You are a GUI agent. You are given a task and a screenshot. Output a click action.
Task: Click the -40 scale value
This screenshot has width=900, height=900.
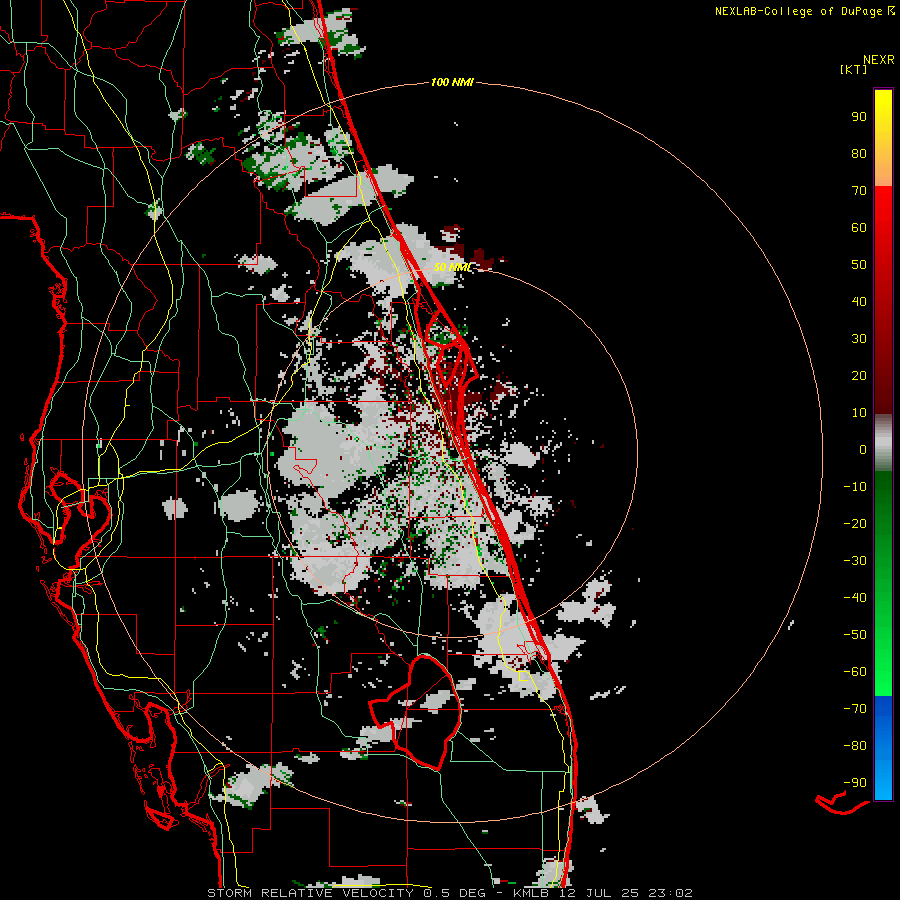855,598
